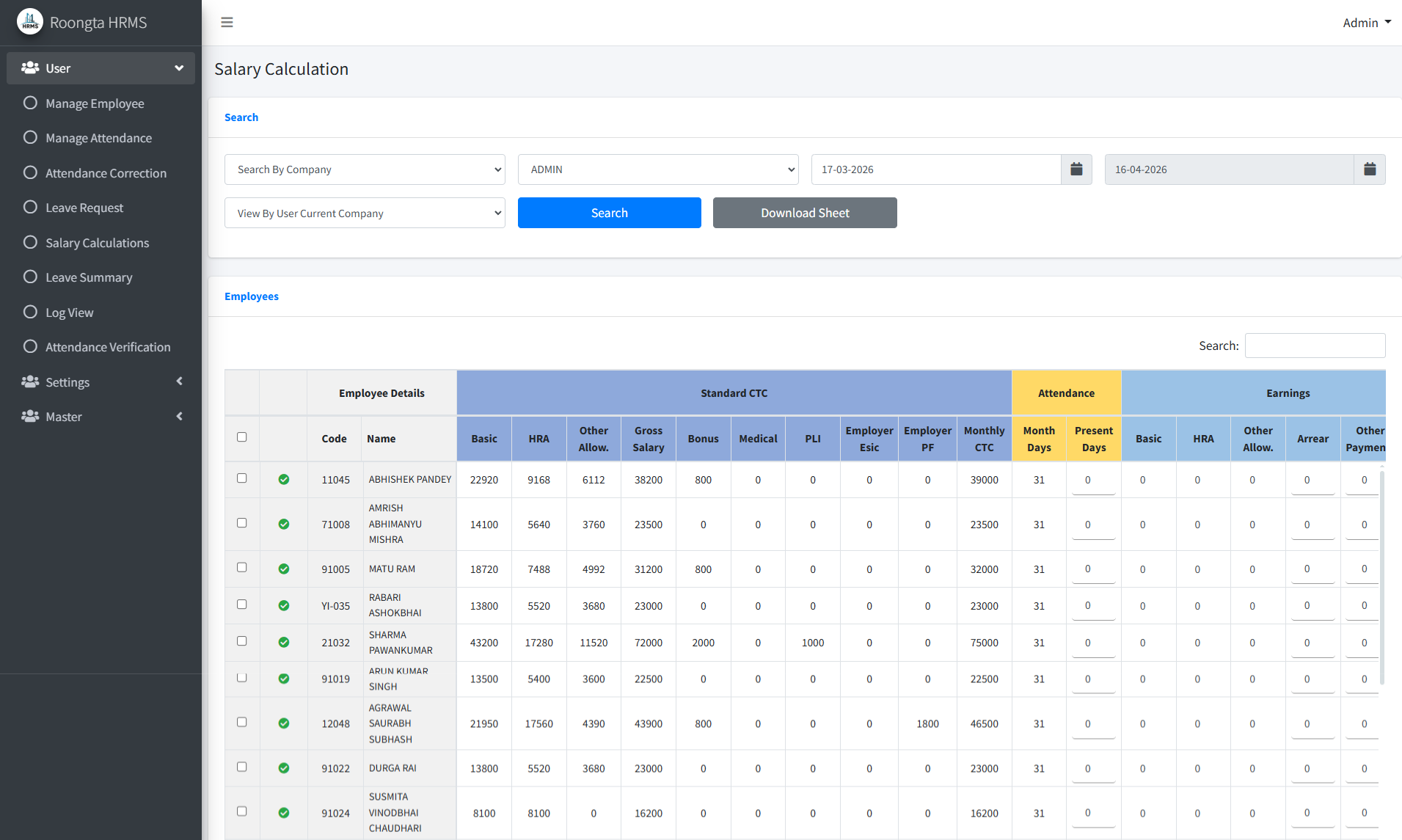Open the Search By Company dropdown
Image resolution: width=1402 pixels, height=840 pixels.
pos(365,169)
